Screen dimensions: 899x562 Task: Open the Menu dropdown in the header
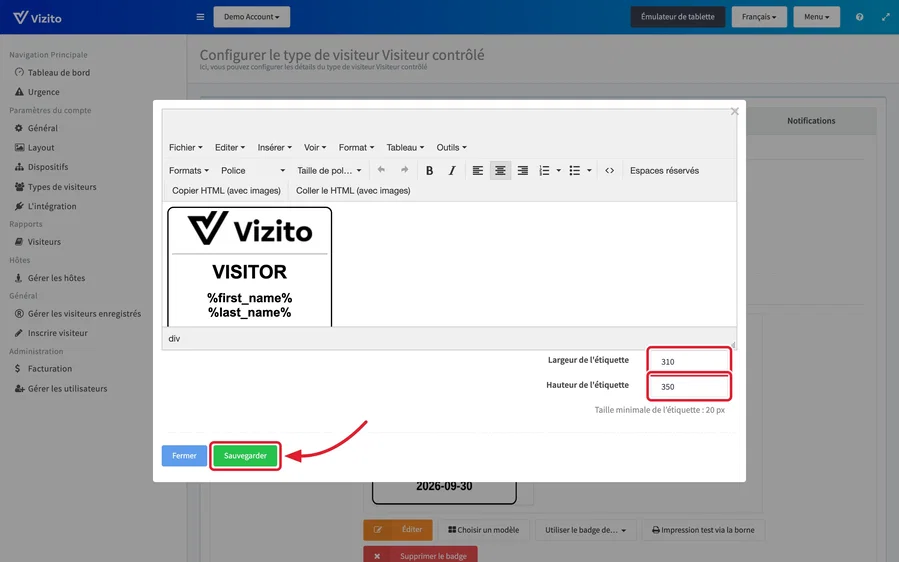point(816,17)
